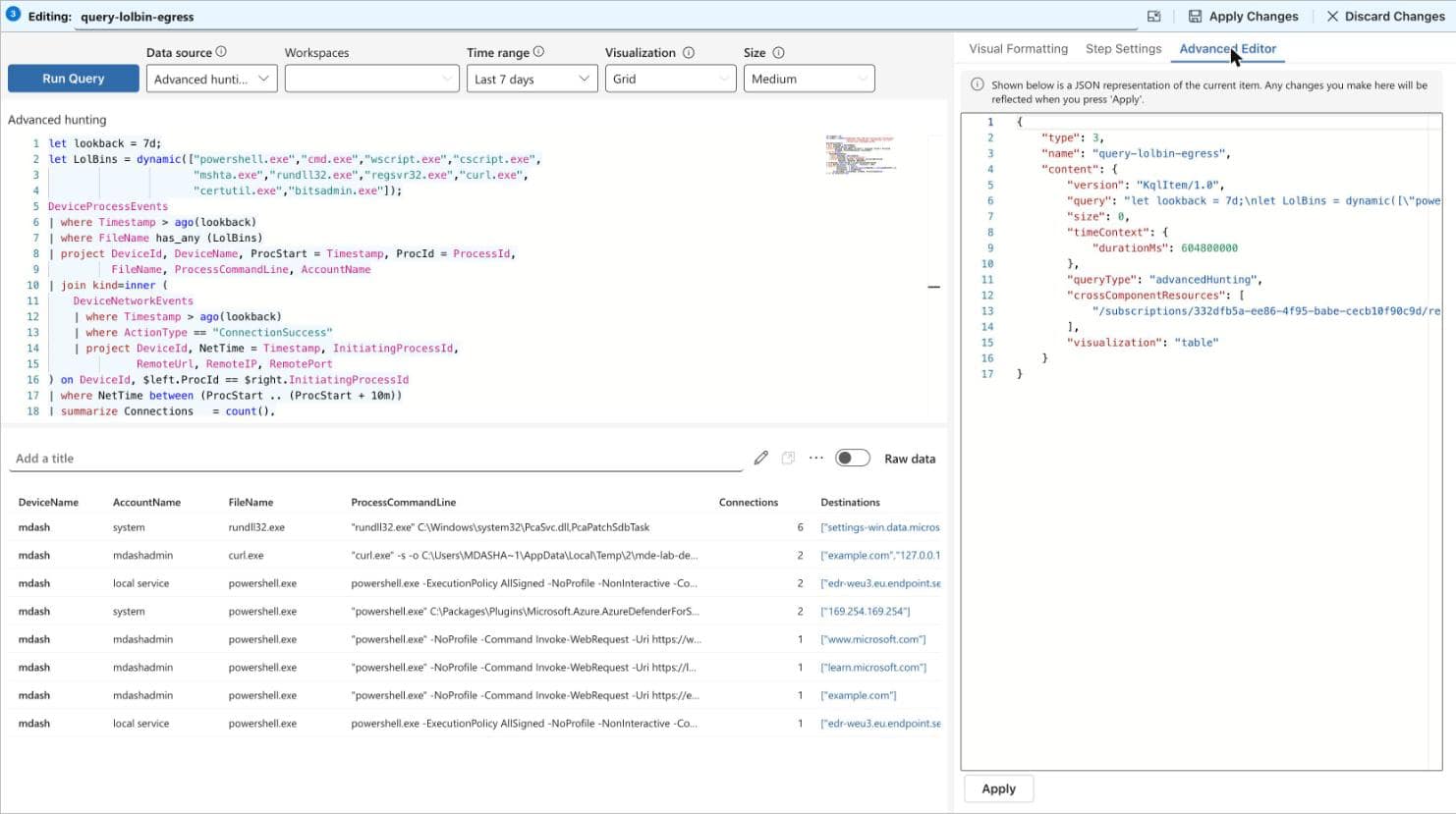The image size is (1456, 814).
Task: Open the Visualization dropdown
Action: click(670, 79)
